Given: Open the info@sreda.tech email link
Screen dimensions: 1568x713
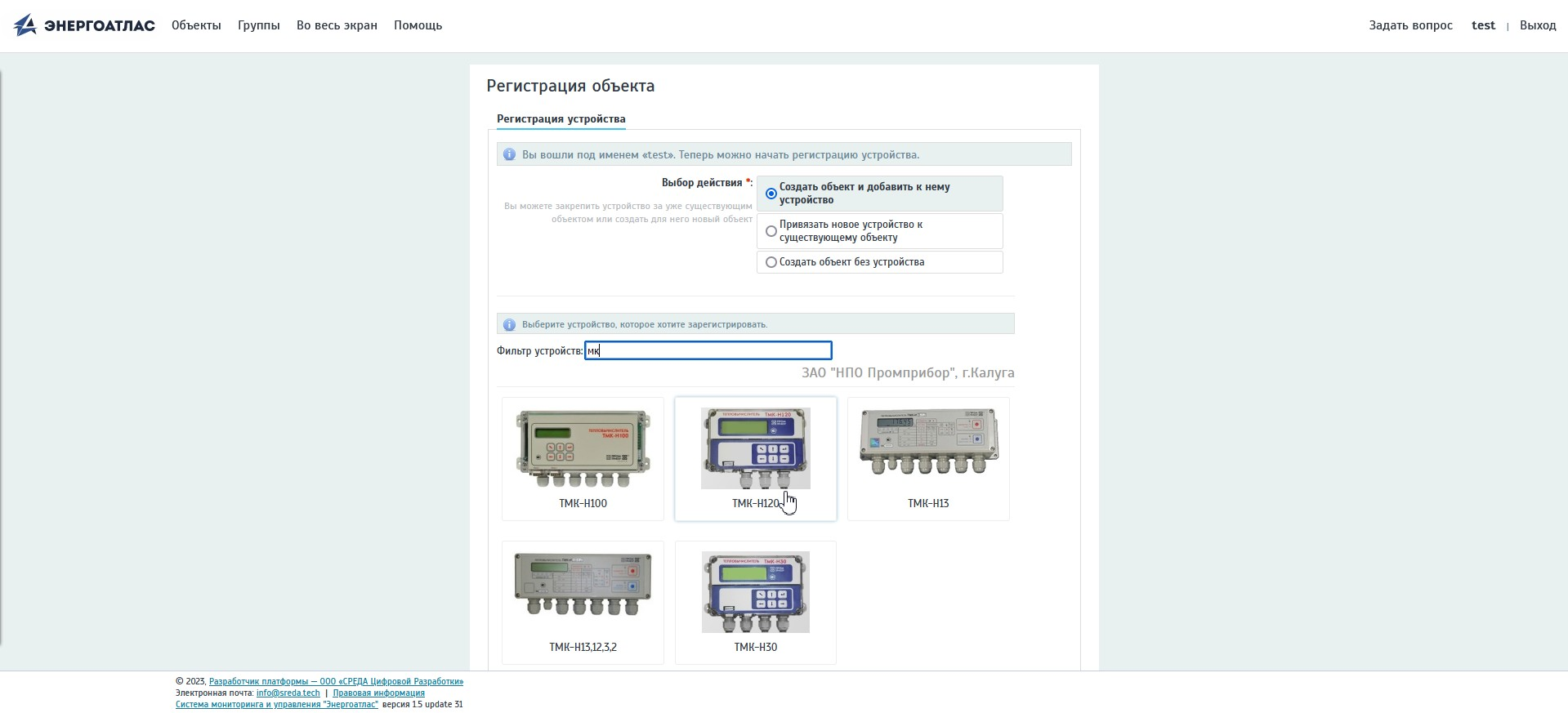Looking at the screenshot, I should click(288, 693).
